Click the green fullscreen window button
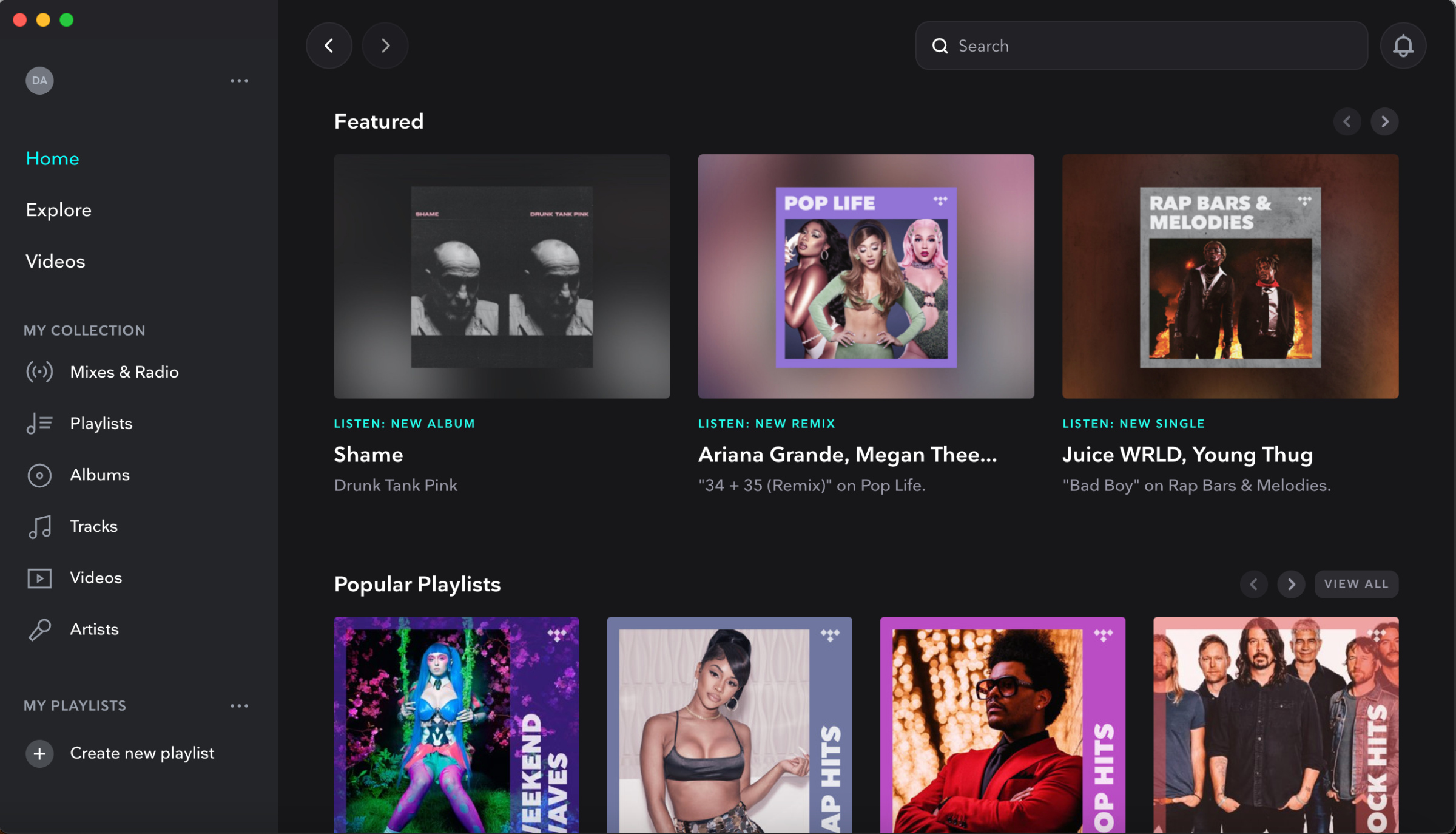Viewport: 1456px width, 834px height. coord(67,20)
